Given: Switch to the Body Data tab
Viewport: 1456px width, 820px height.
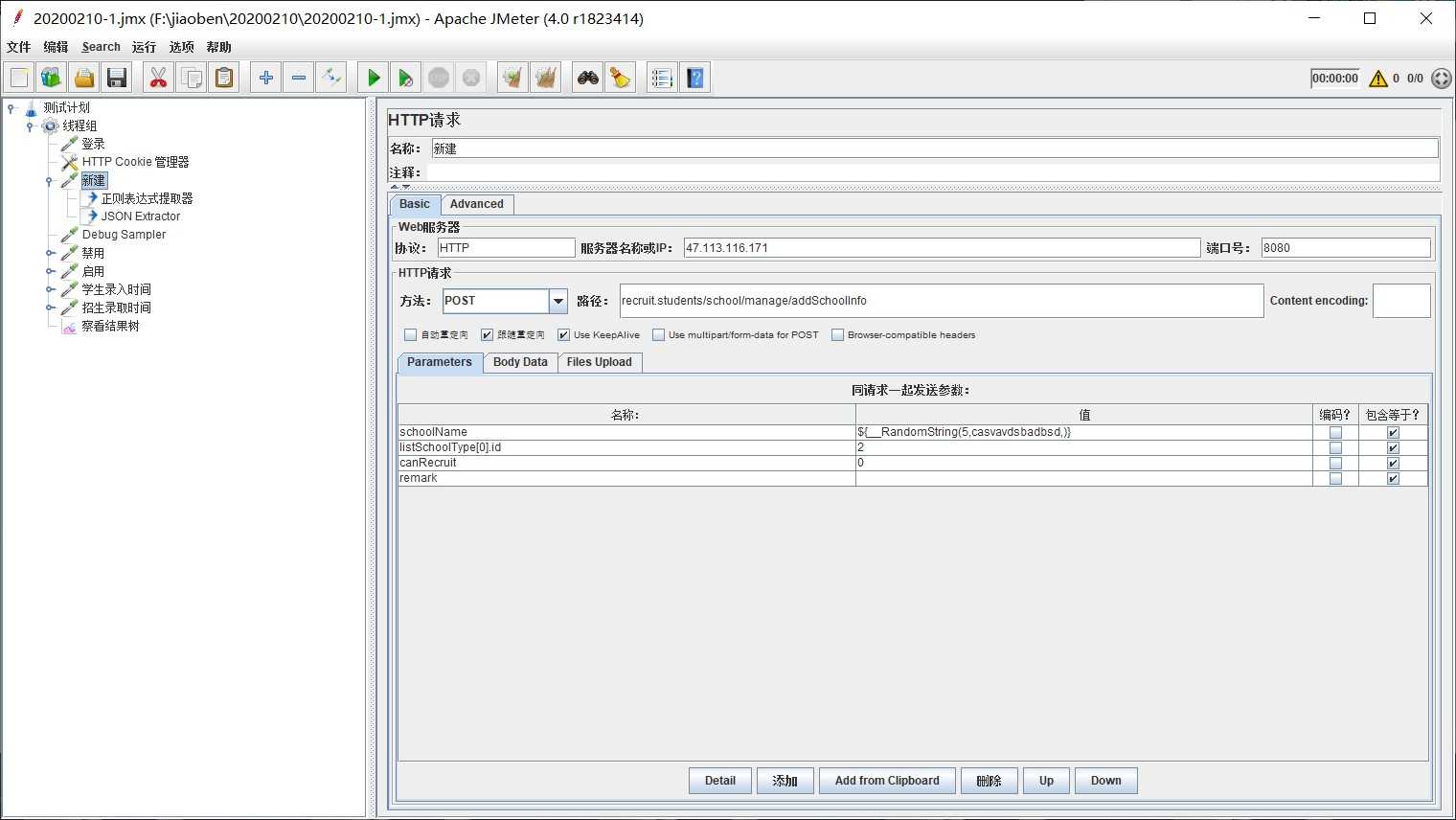Looking at the screenshot, I should point(520,362).
